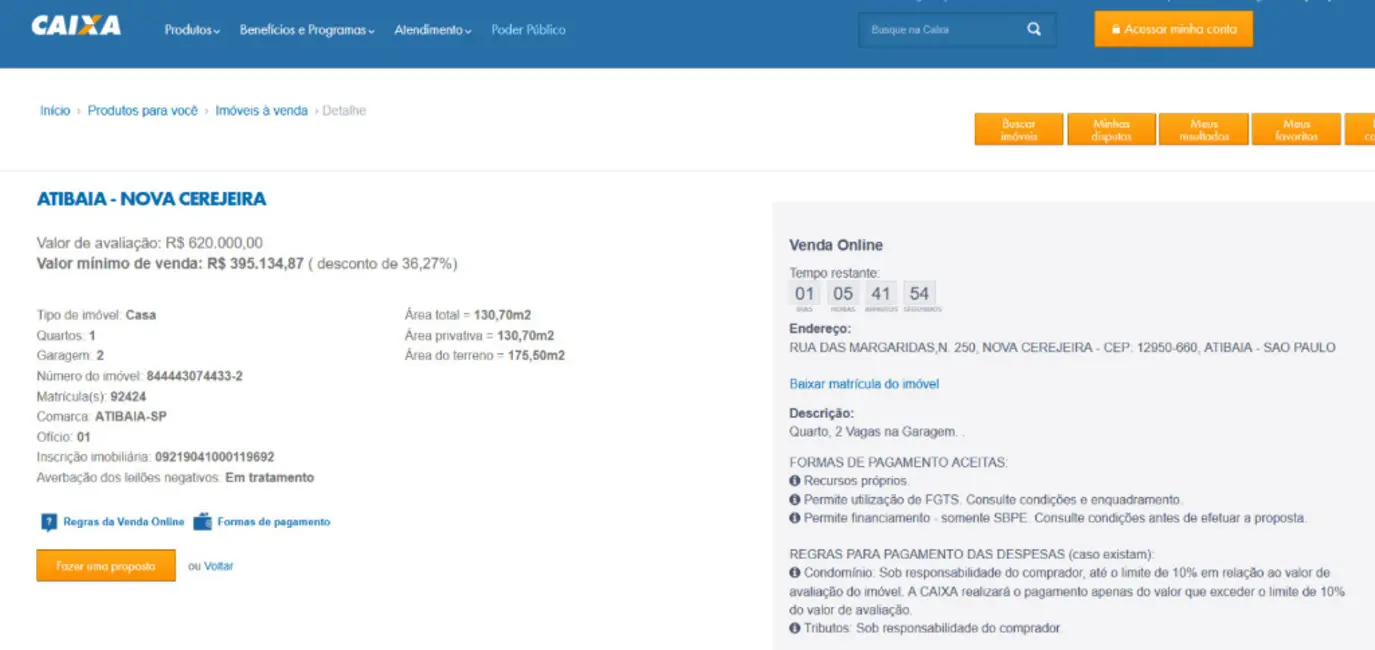Screen dimensions: 1375x650
Task: Expand the Produtos dropdown menu
Action: [x=192, y=30]
